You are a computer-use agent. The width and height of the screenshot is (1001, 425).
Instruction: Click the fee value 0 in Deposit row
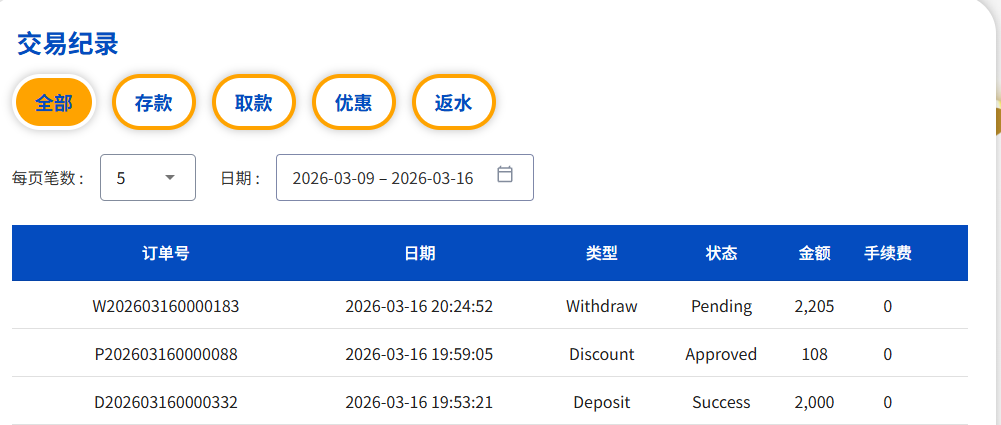click(888, 403)
